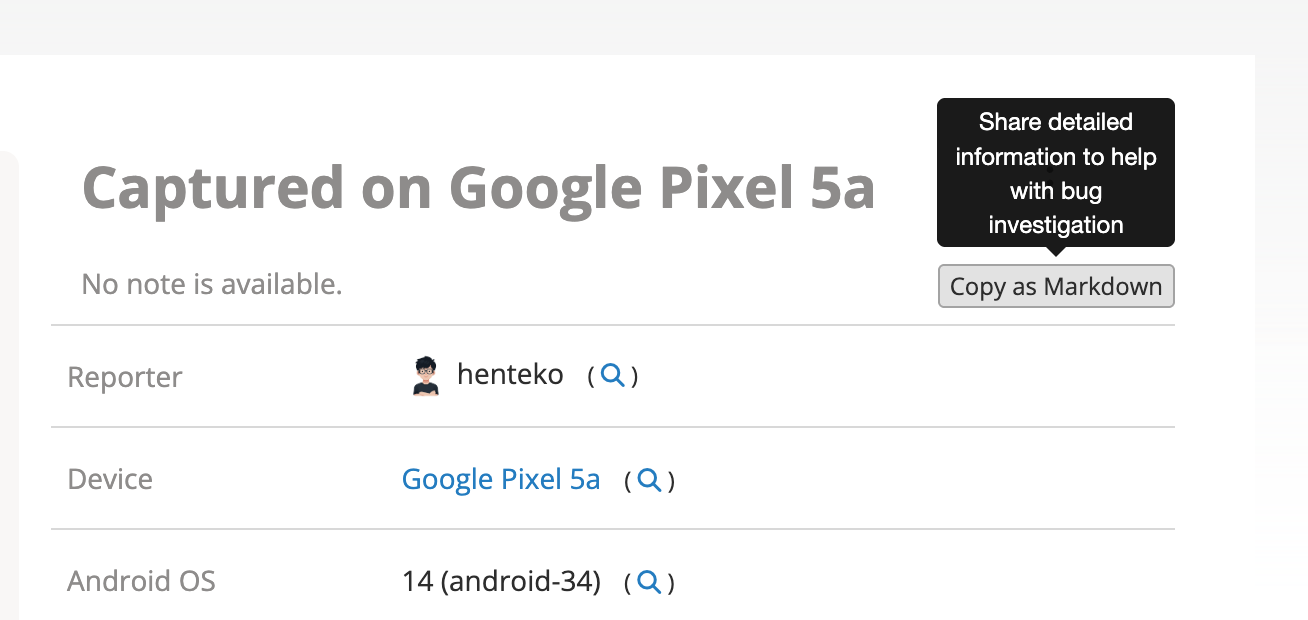Image resolution: width=1308 pixels, height=620 pixels.
Task: Click henteko's avatar image
Action: [x=426, y=376]
